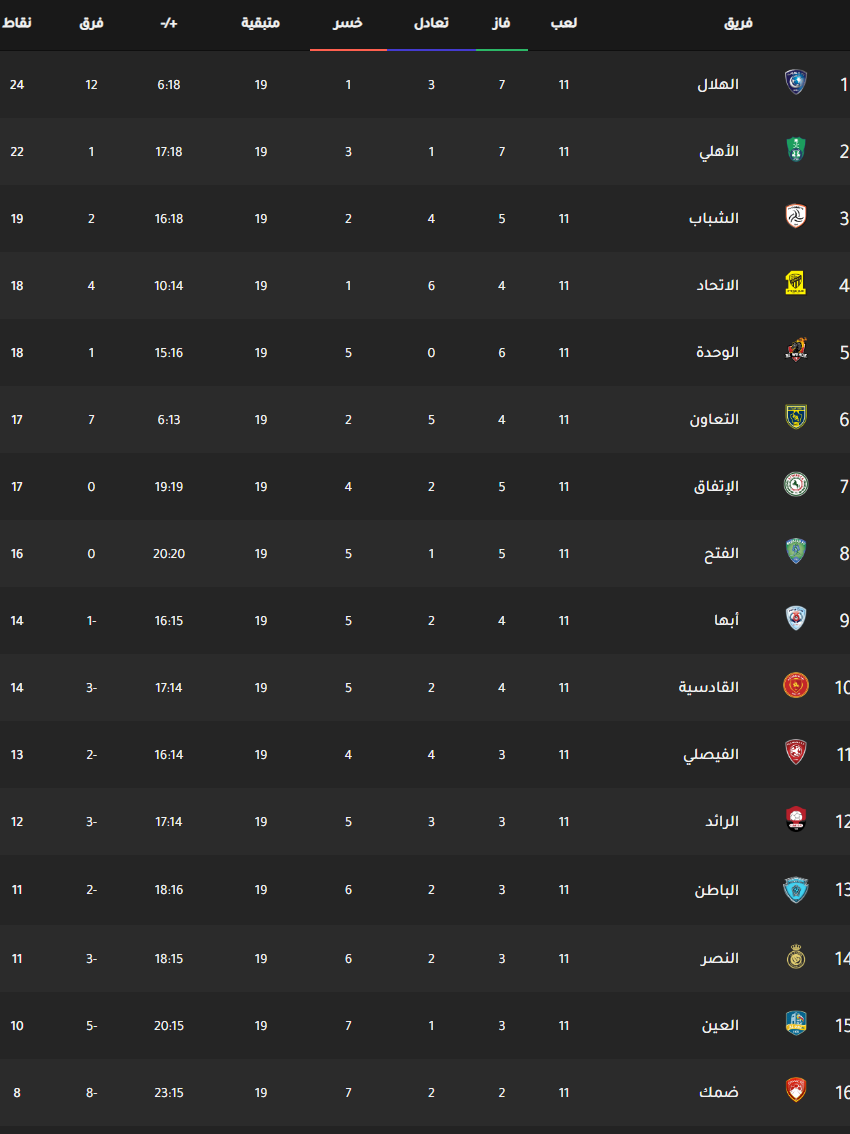The width and height of the screenshot is (850, 1134).
Task: Sort by the فاز wins column
Action: [x=501, y=23]
